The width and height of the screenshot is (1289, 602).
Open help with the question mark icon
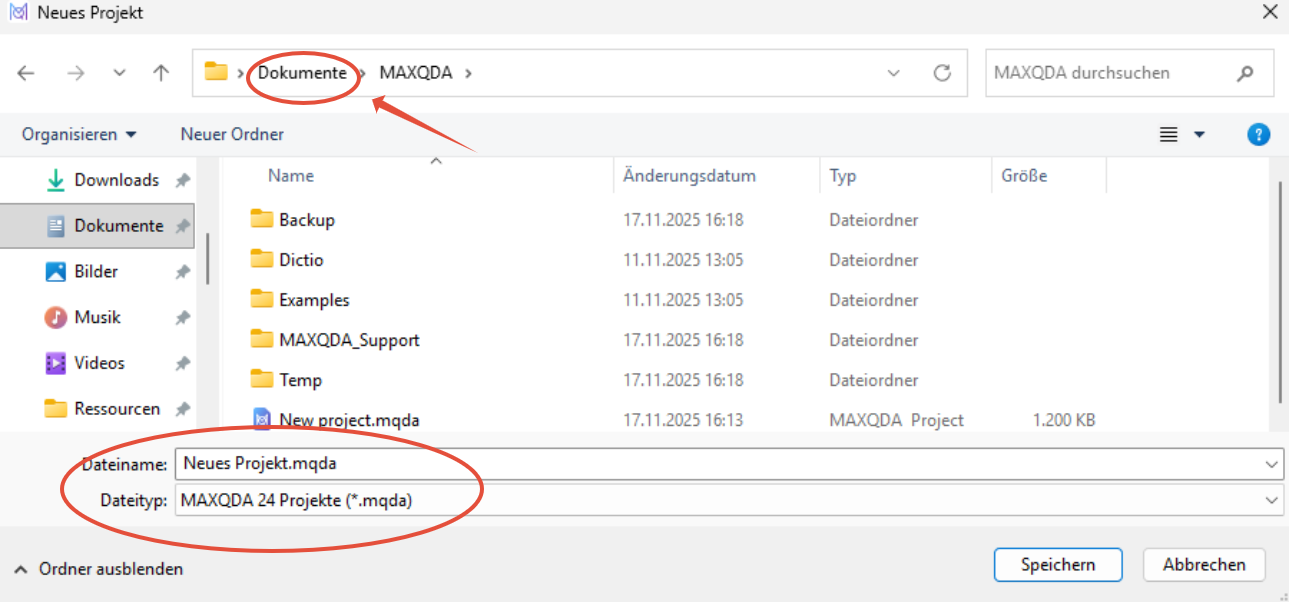[x=1259, y=134]
